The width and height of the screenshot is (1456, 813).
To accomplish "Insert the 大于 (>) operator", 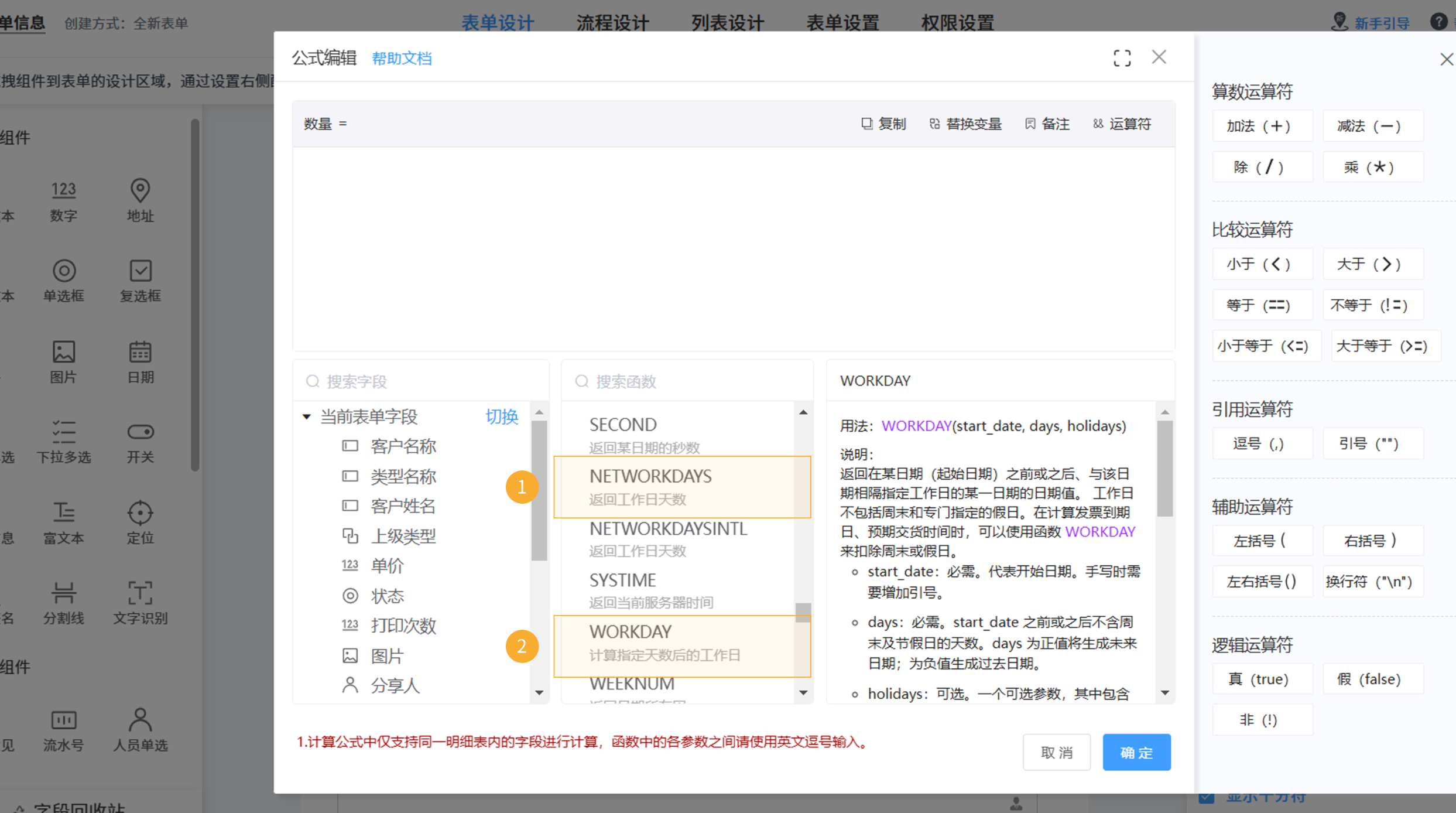I will coord(1372,264).
